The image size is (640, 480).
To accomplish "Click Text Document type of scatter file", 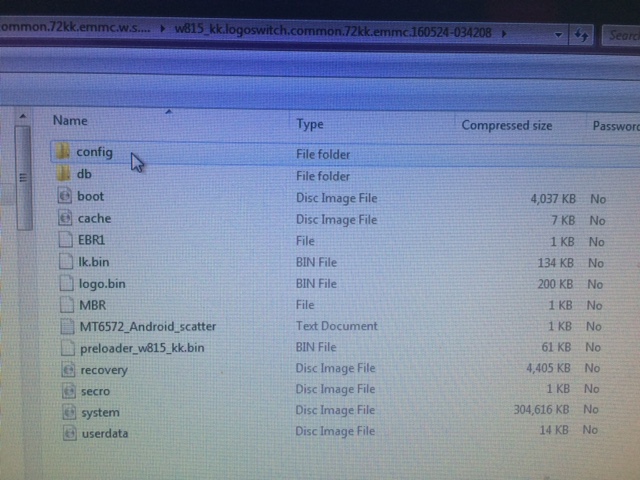I will pos(337,326).
